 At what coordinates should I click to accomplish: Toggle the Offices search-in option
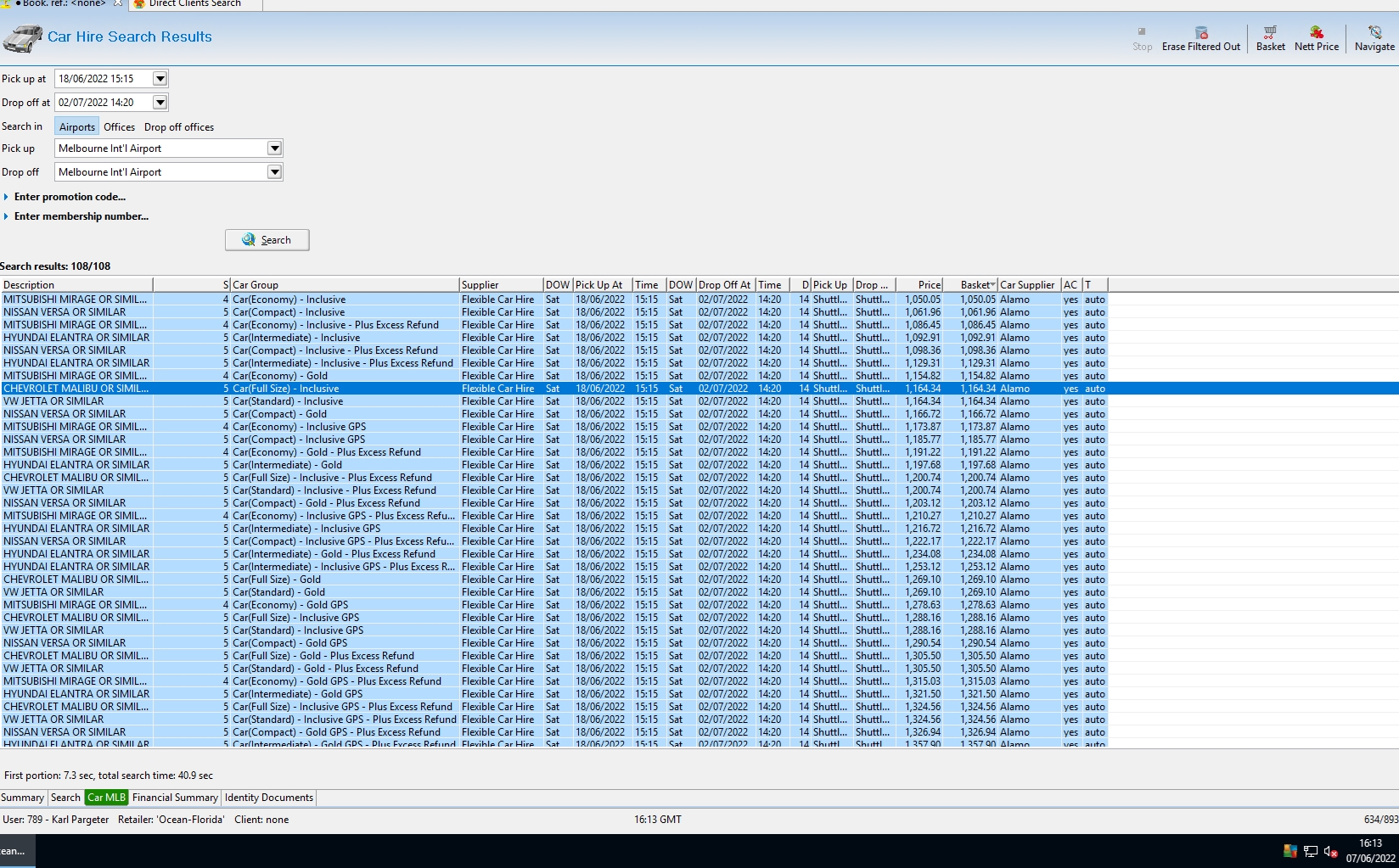[120, 126]
